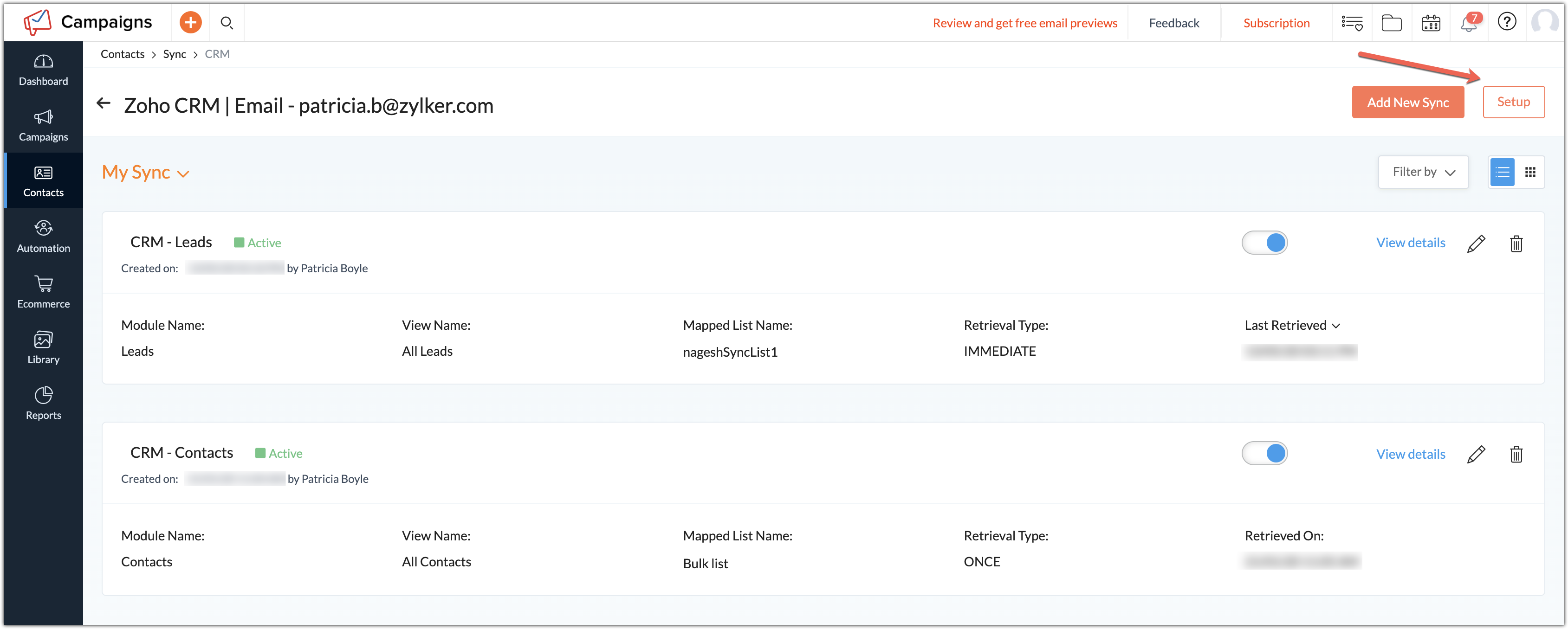The width and height of the screenshot is (1568, 629).
Task: Delete CRM - Contacts sync trash icon
Action: 1516,455
